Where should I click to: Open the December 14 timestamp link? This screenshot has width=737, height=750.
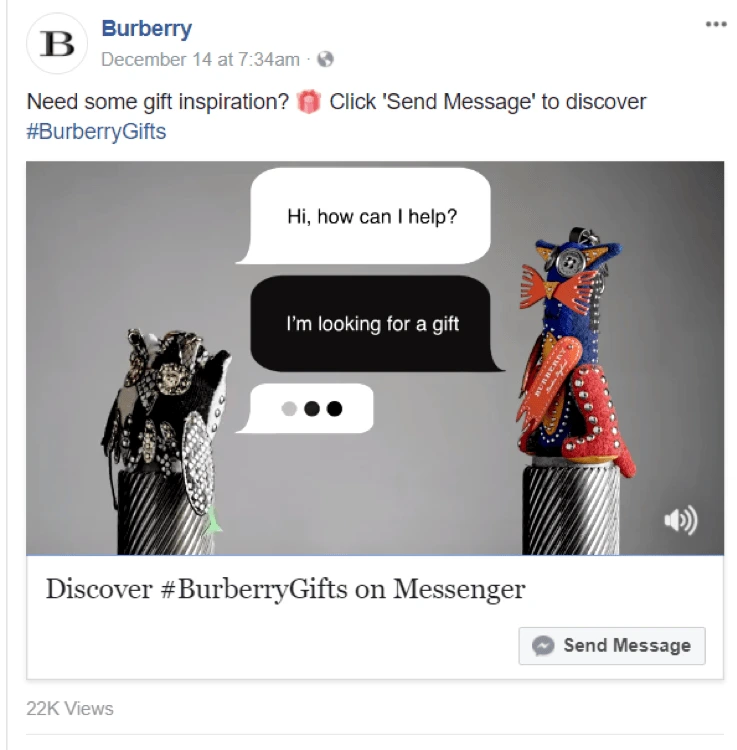[200, 60]
